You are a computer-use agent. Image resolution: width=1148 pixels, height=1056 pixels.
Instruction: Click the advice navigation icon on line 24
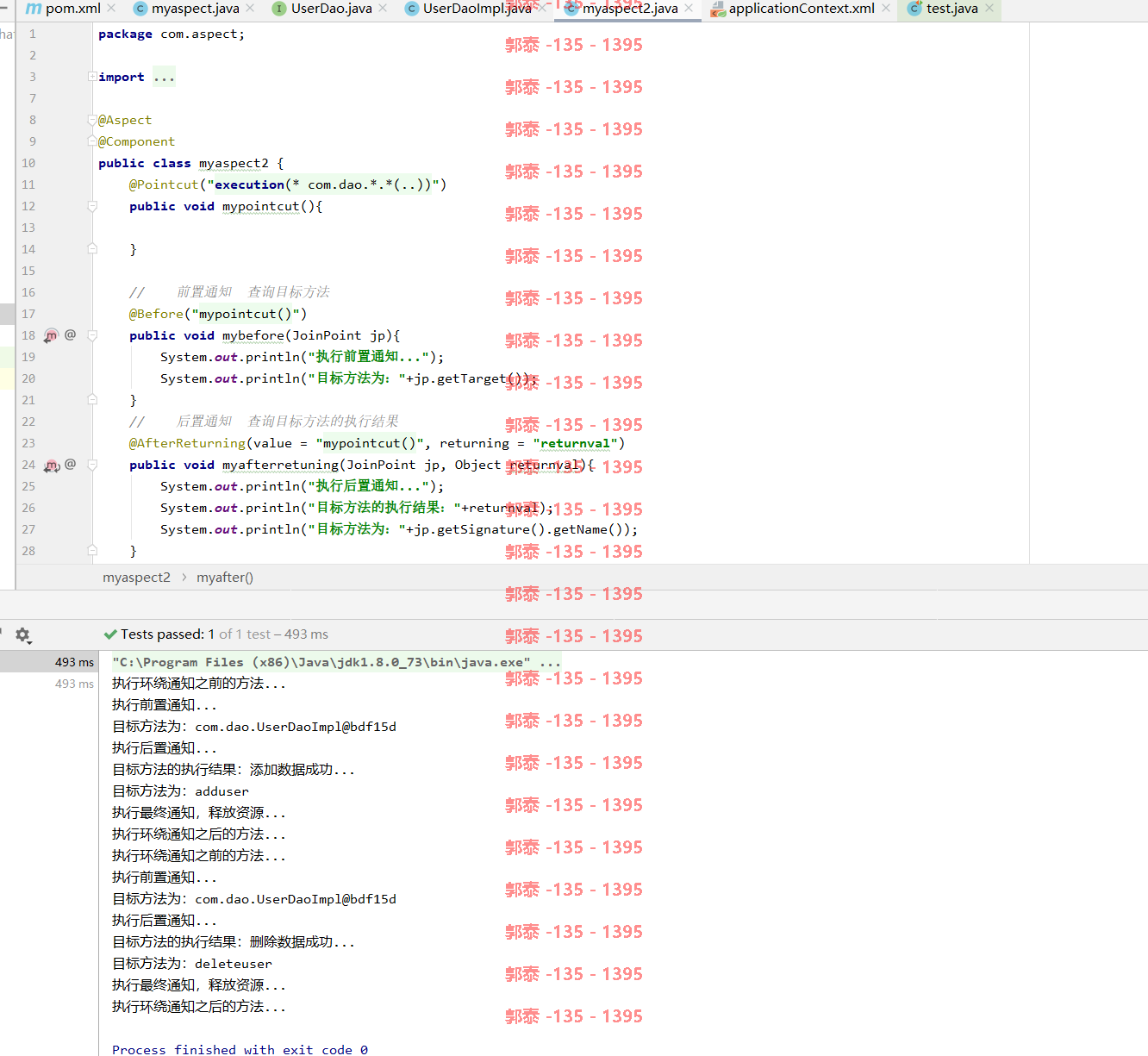[x=51, y=465]
